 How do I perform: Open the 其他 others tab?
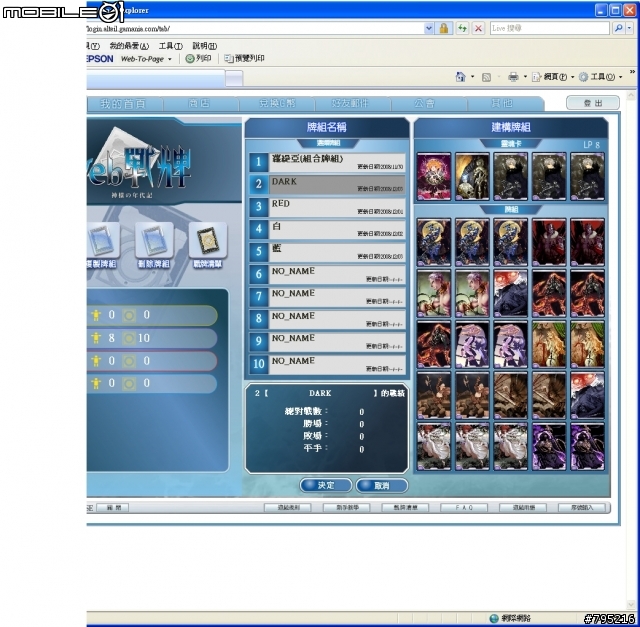point(502,104)
